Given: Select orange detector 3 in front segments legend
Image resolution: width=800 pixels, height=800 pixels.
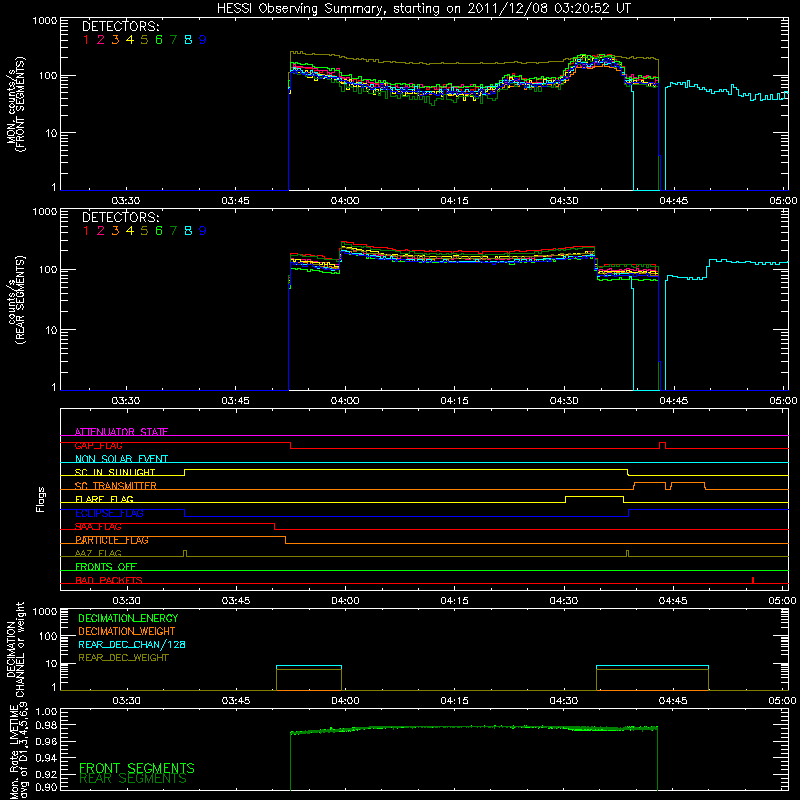Looking at the screenshot, I should pyautogui.click(x=115, y=40).
